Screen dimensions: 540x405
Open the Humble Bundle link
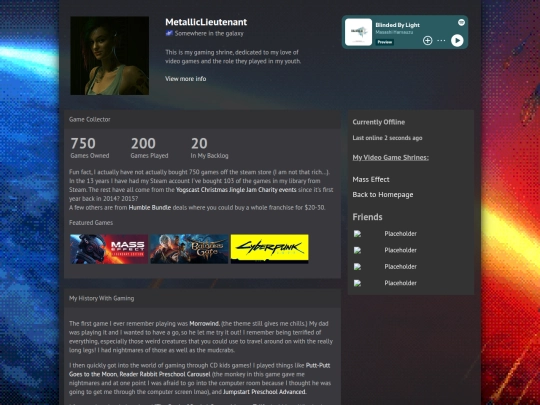pos(150,208)
